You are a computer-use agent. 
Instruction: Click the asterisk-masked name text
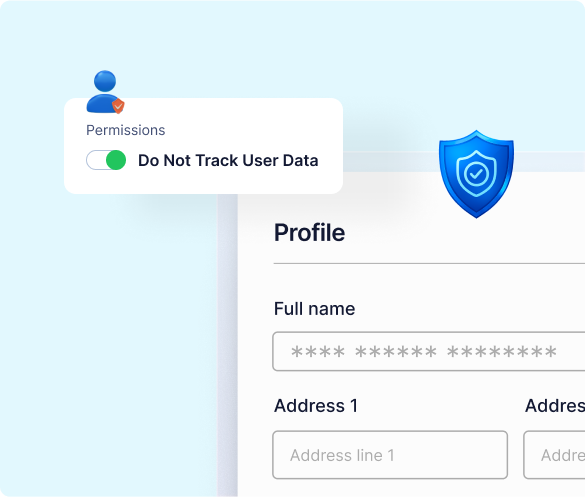424,351
